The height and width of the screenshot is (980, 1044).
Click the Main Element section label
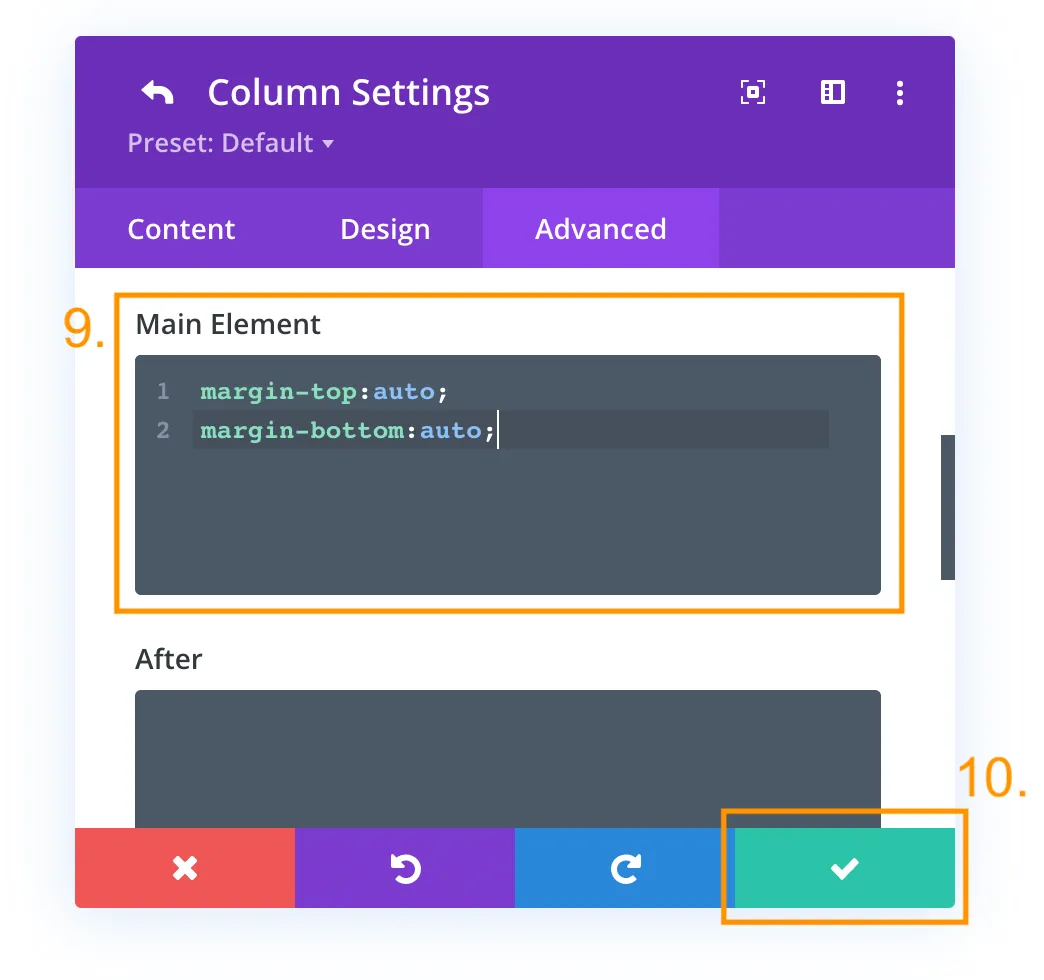228,324
